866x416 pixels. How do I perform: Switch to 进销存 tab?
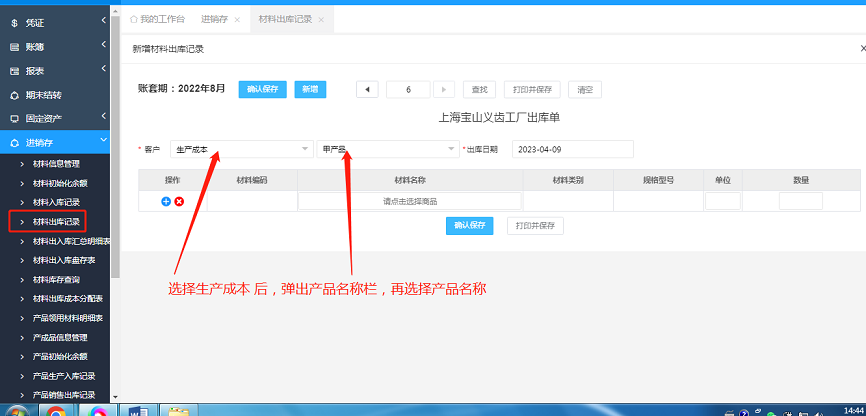[215, 19]
